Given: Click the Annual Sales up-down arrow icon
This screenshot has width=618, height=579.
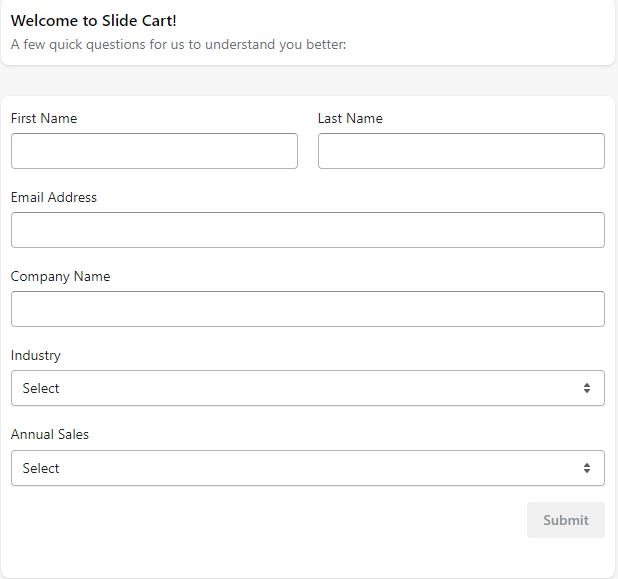Looking at the screenshot, I should coord(587,468).
